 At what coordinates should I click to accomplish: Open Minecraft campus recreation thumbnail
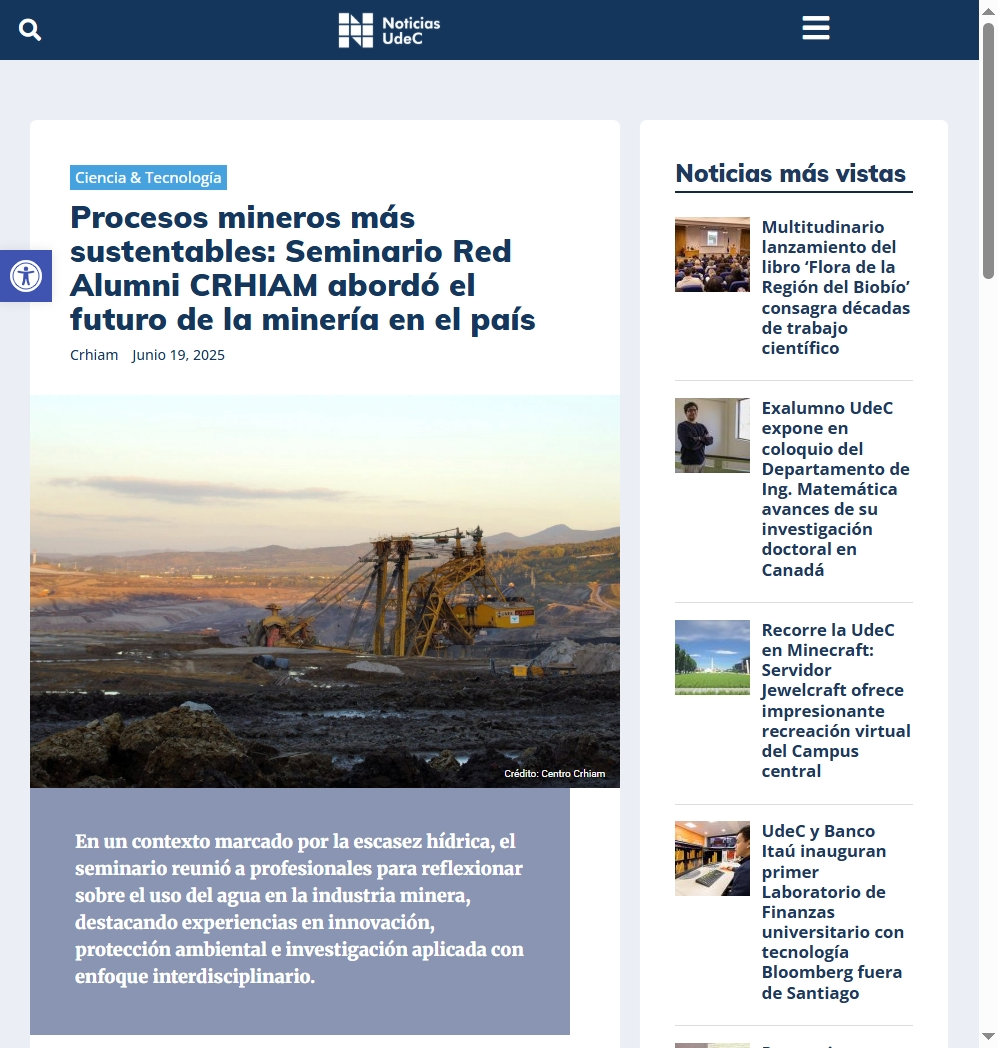[x=713, y=658]
